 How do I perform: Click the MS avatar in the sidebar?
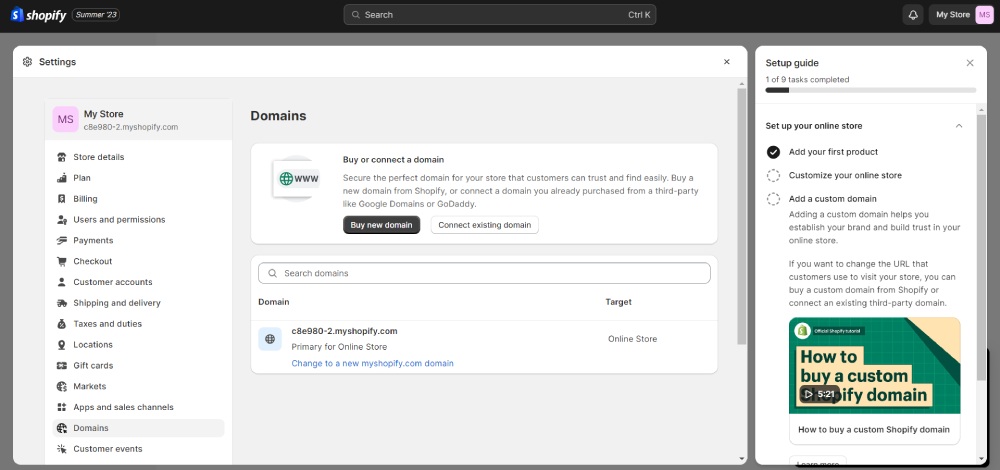(x=65, y=119)
